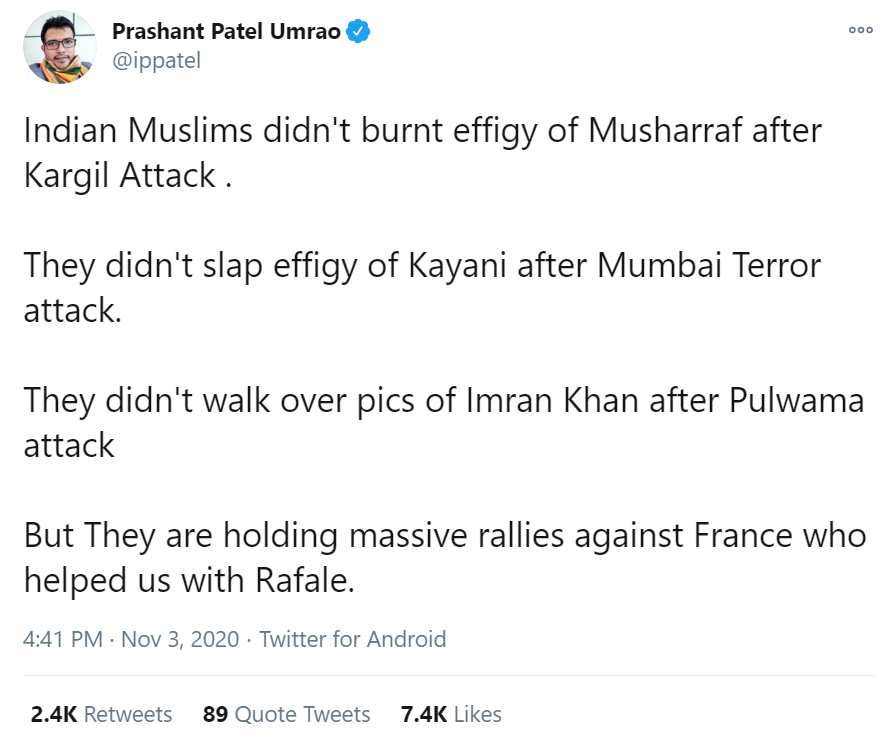The height and width of the screenshot is (749, 887).
Task: View the 89 Quote Tweets list
Action: click(286, 714)
